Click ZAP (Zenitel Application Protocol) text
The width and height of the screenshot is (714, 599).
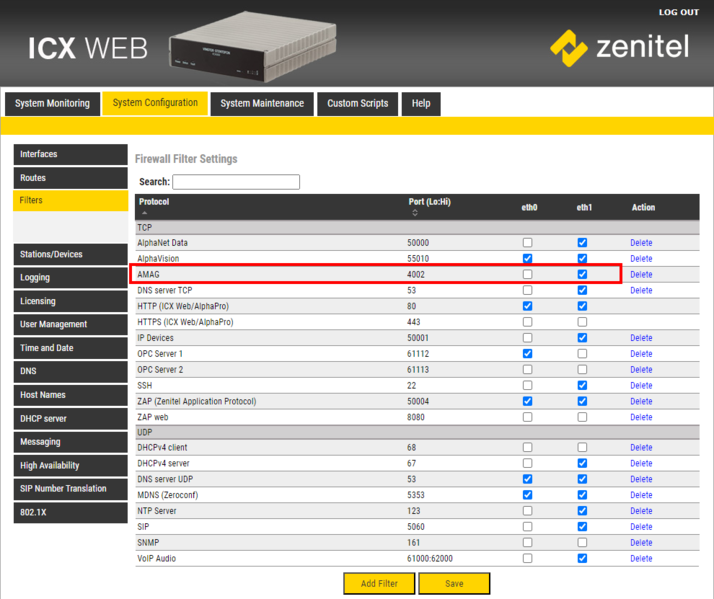[x=197, y=401]
